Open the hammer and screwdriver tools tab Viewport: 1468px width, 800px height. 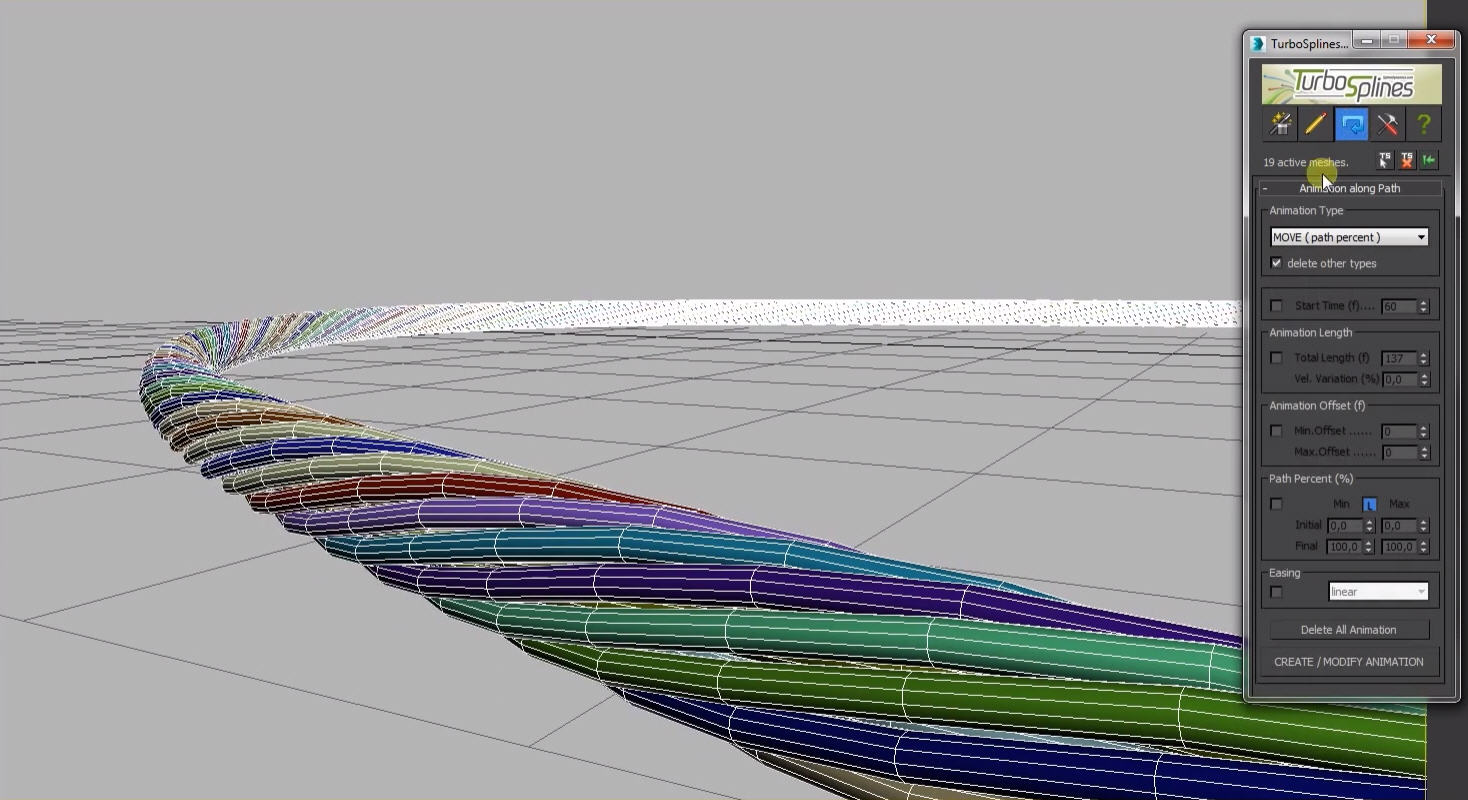click(x=1388, y=124)
